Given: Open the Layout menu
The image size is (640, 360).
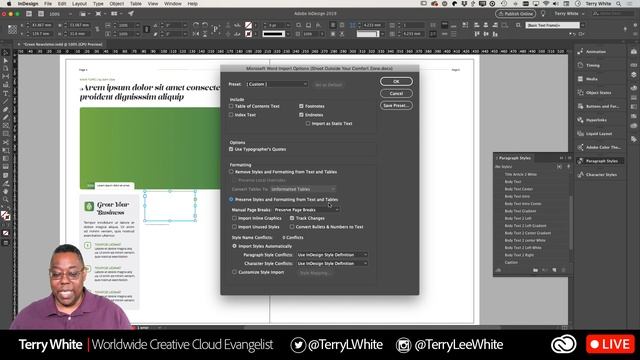Looking at the screenshot, I should point(79,4).
